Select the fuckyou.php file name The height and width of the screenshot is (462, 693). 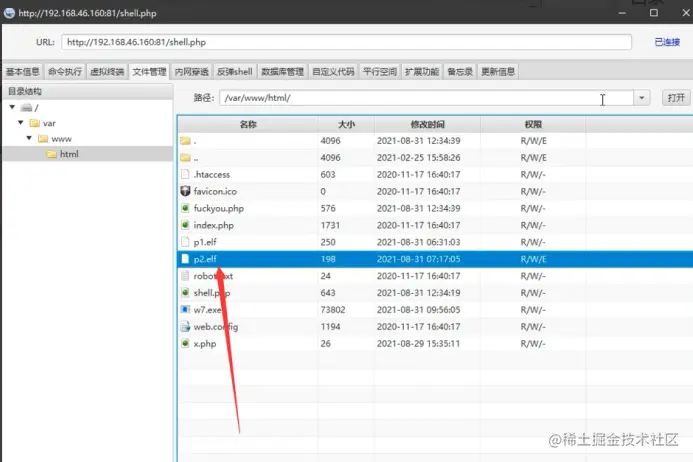219,208
